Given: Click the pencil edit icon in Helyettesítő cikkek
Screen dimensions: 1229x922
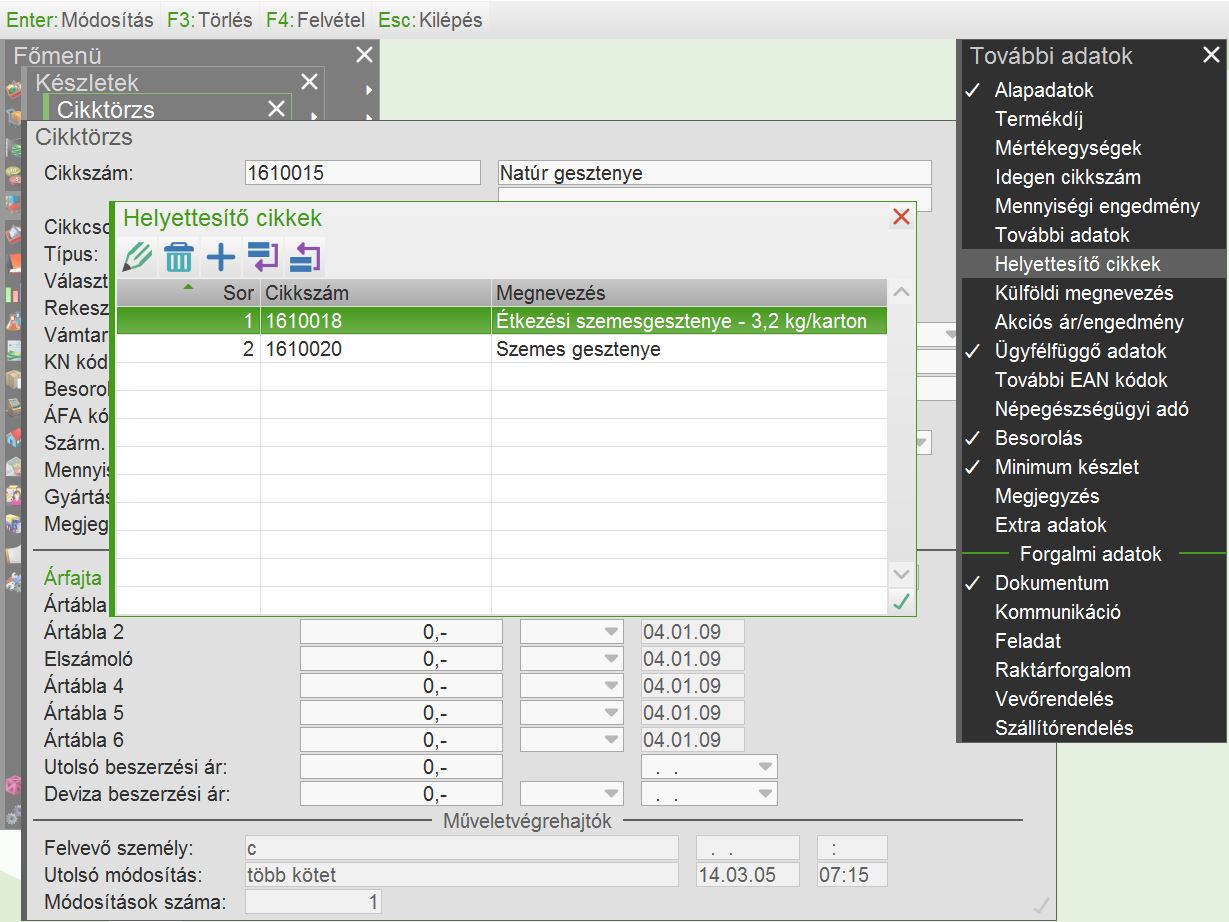Looking at the screenshot, I should [x=137, y=258].
